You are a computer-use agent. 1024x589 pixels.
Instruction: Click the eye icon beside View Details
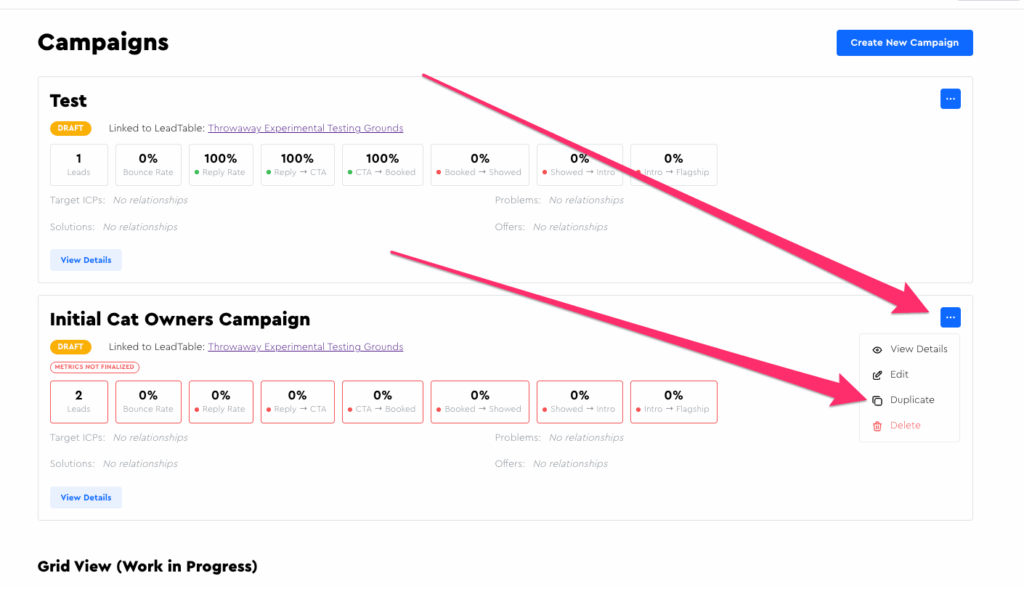pyautogui.click(x=877, y=350)
